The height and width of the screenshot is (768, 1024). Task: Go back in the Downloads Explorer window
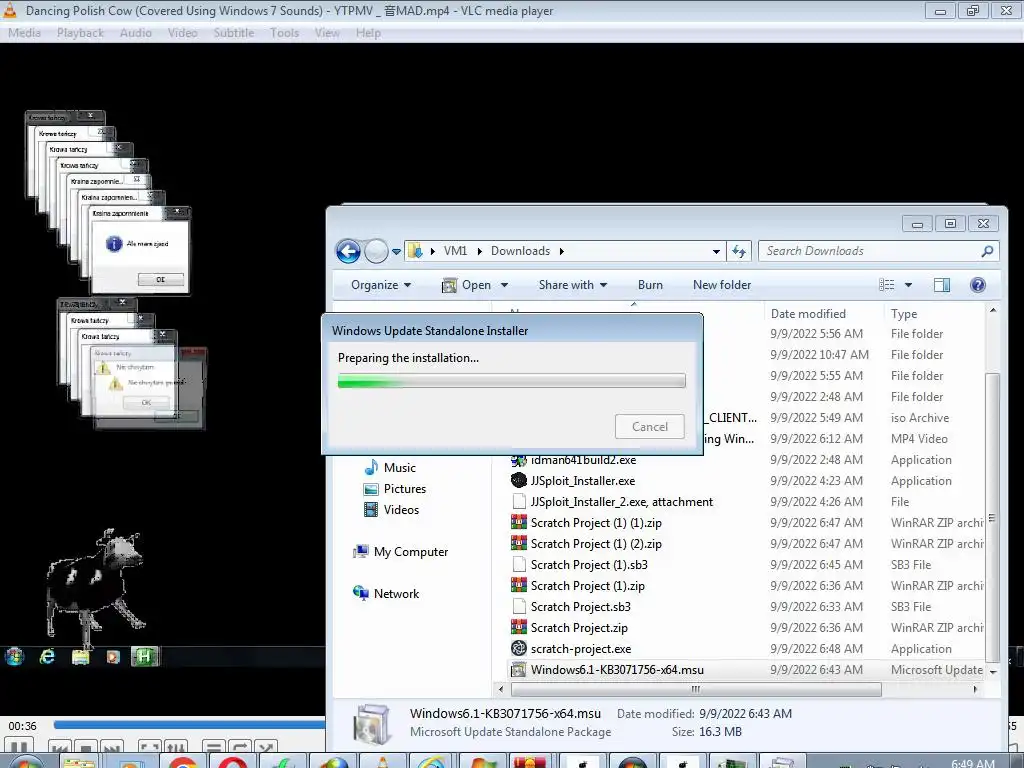(348, 251)
